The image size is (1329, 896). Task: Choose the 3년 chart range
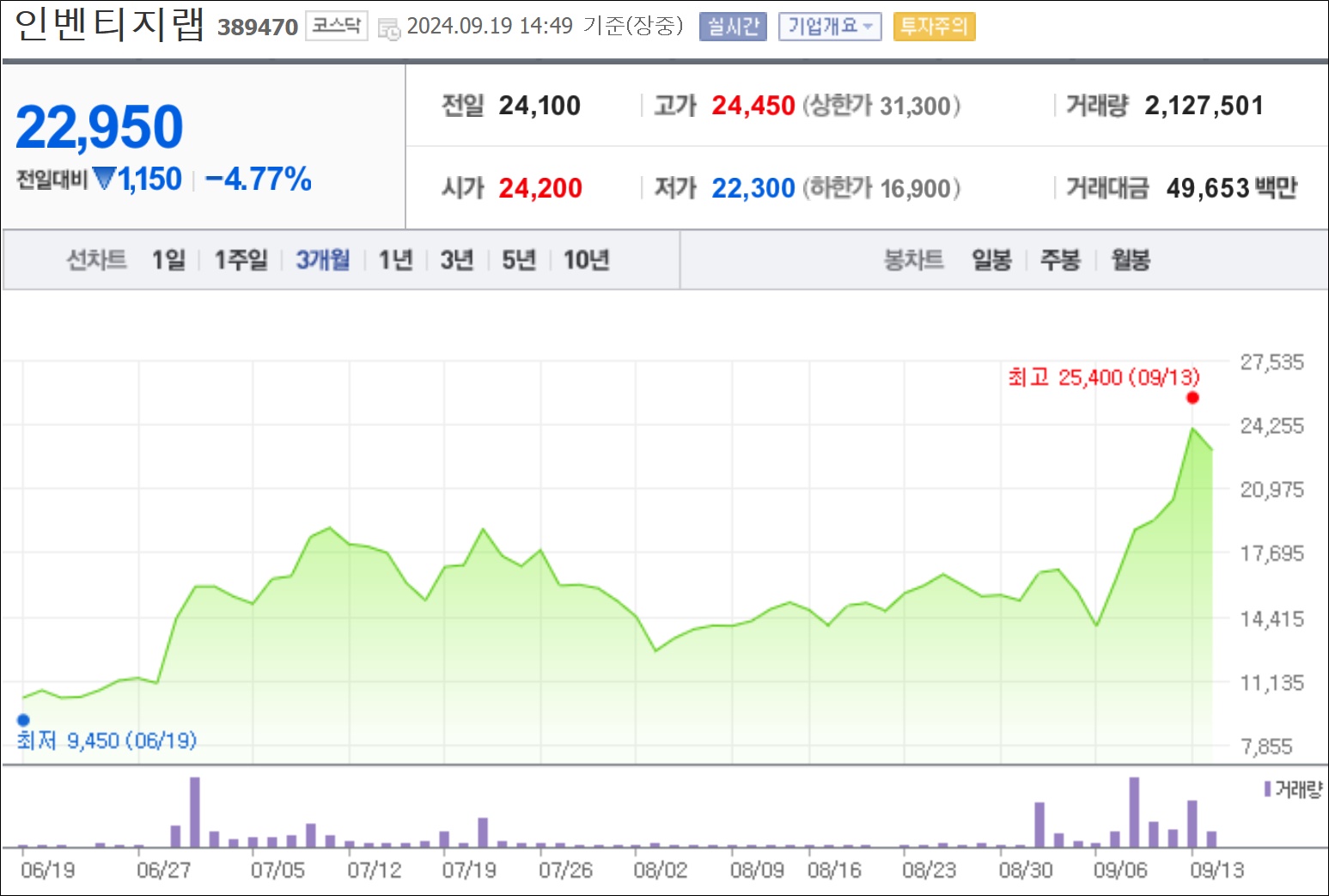pyautogui.click(x=457, y=259)
